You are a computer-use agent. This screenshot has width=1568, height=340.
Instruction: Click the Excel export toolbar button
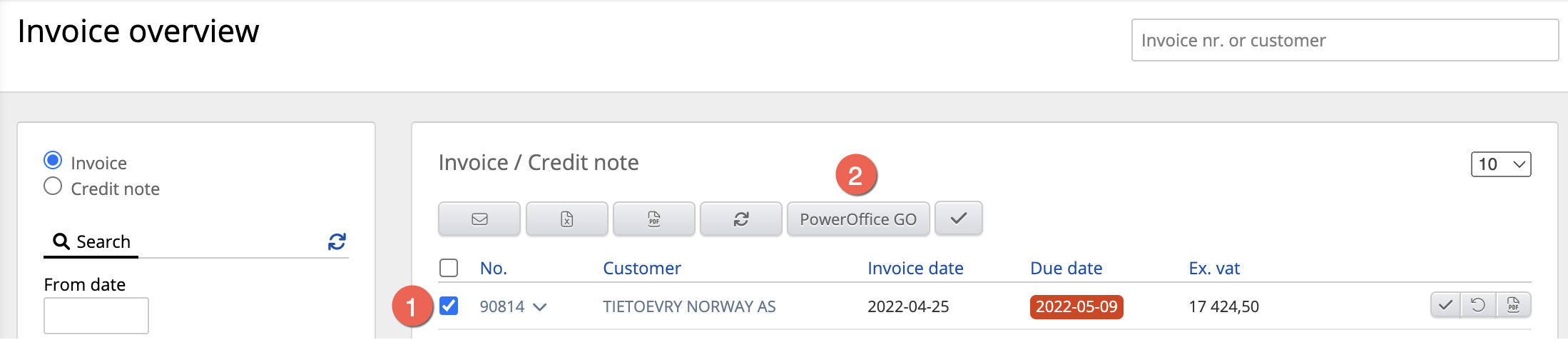(x=567, y=219)
